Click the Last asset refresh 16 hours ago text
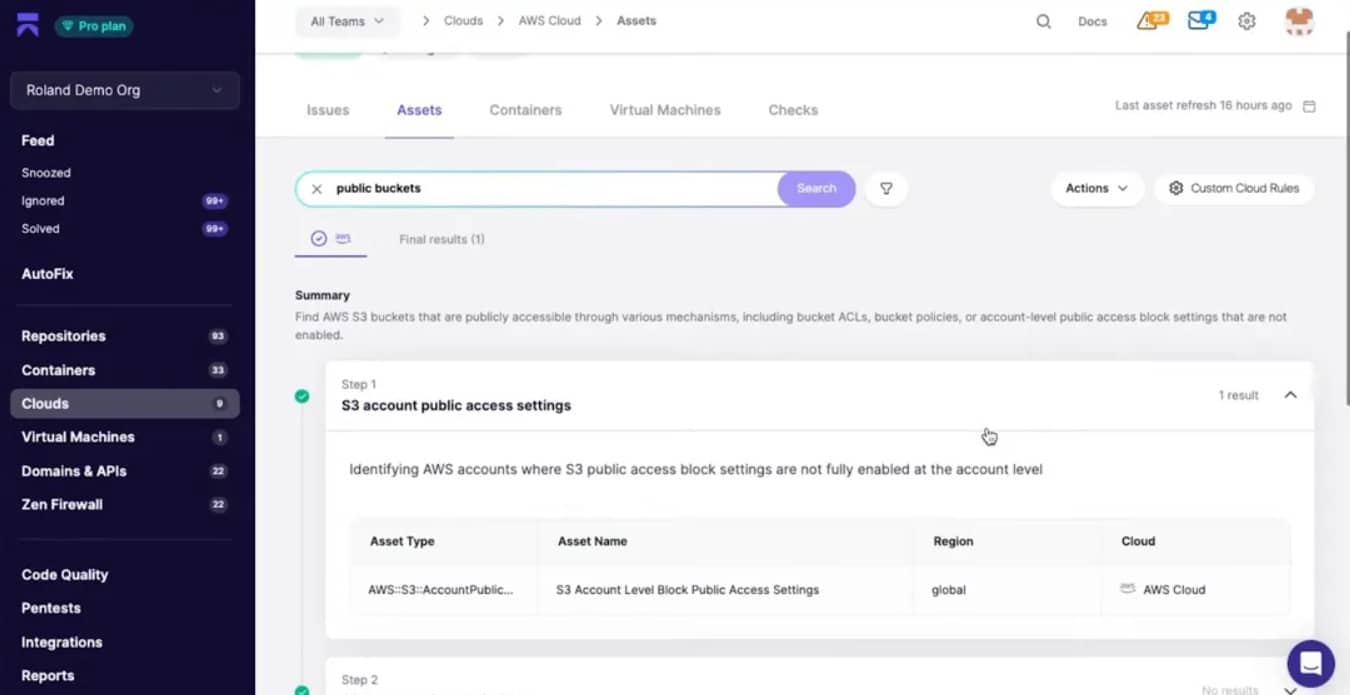 pos(1203,106)
